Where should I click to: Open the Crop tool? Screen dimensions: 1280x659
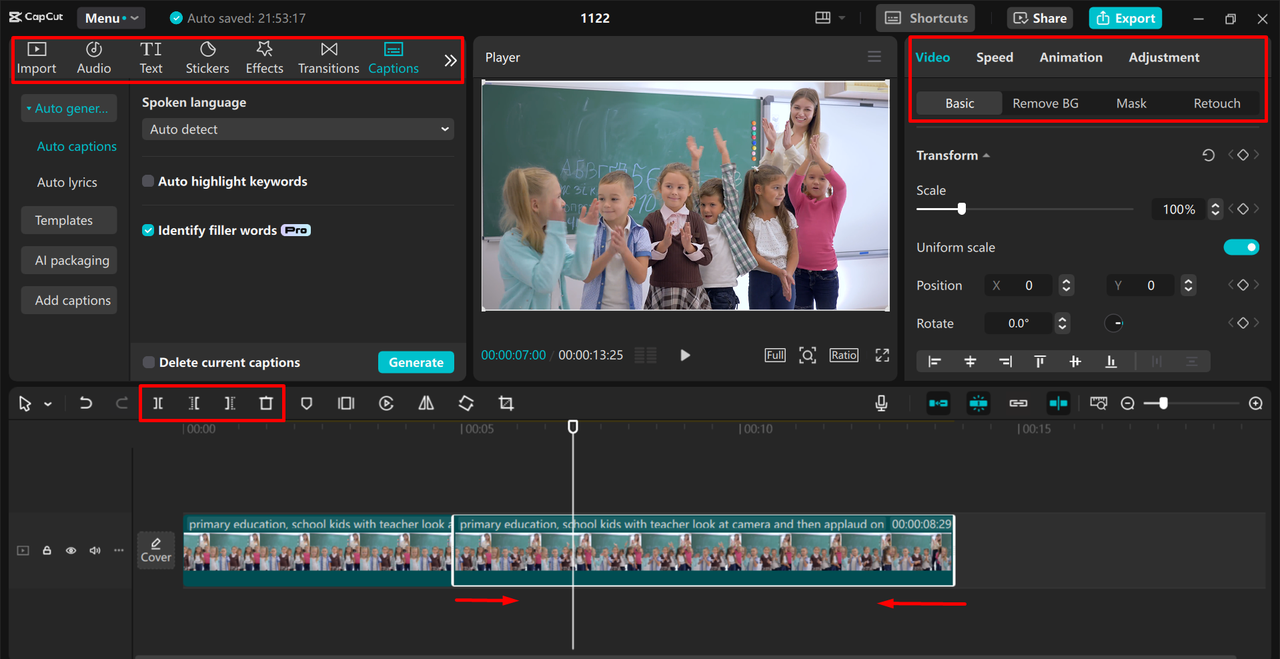[x=506, y=403]
